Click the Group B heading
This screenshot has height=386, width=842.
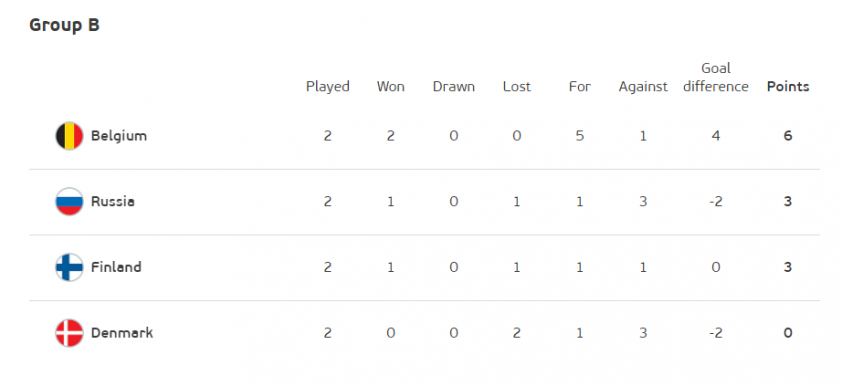click(64, 25)
